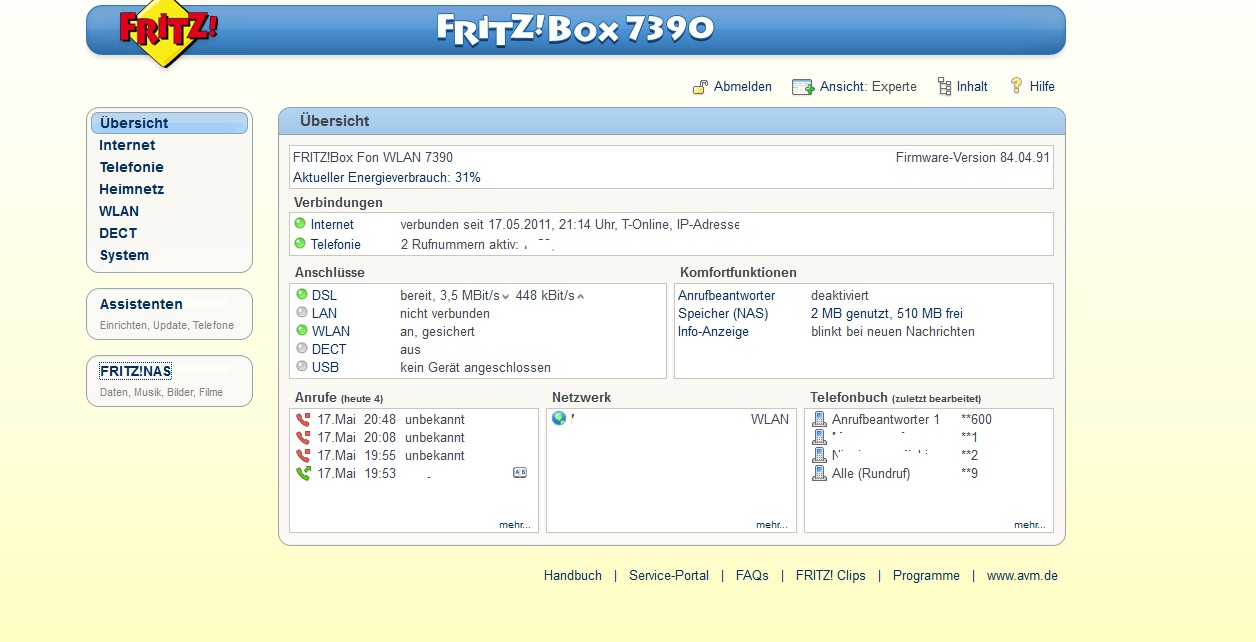Screen dimensions: 1256x642
Task: Click outgoing call icon at 19:53
Action: (303, 474)
